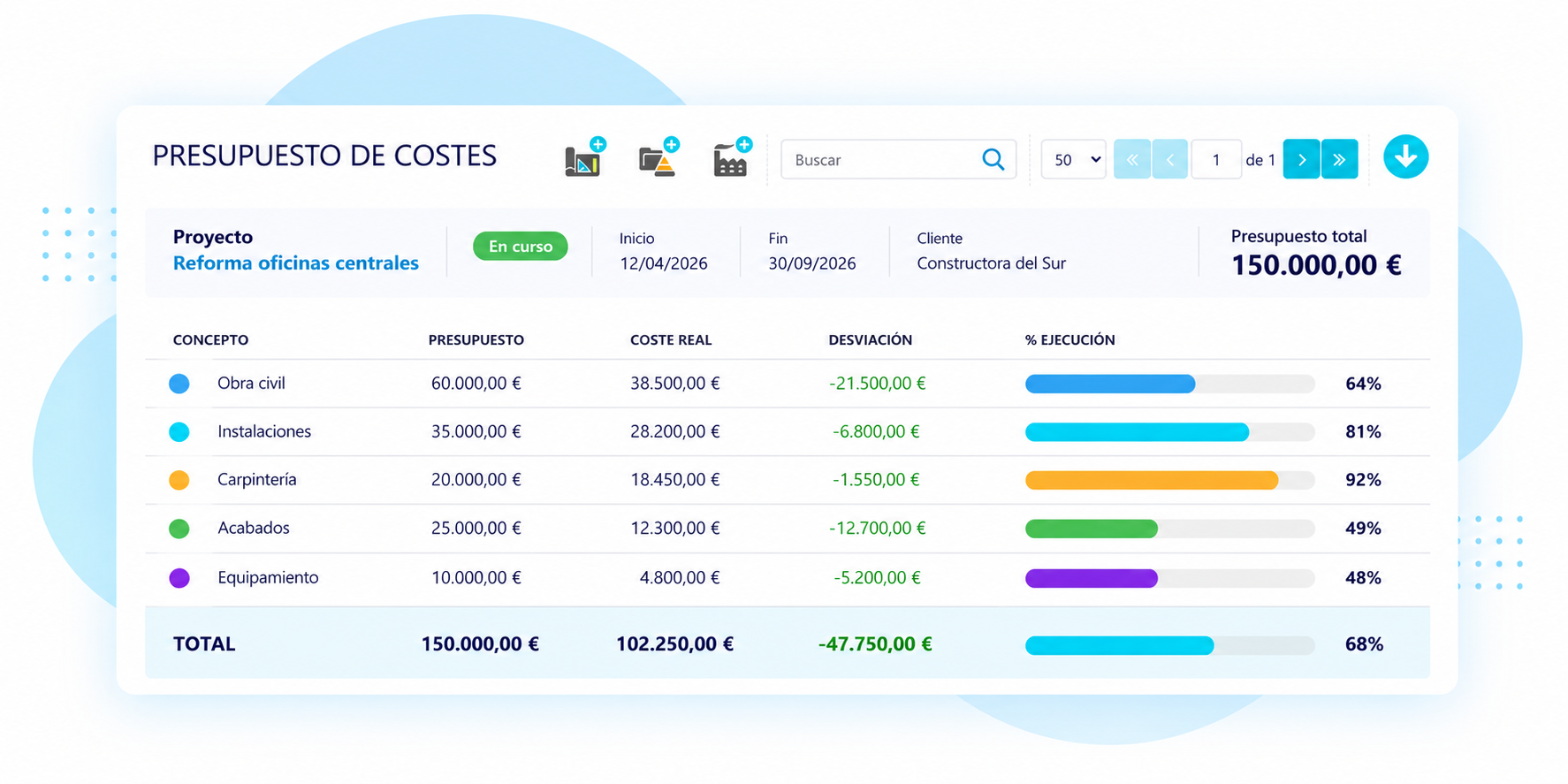
Task: Click the Buscar search field
Action: (898, 160)
